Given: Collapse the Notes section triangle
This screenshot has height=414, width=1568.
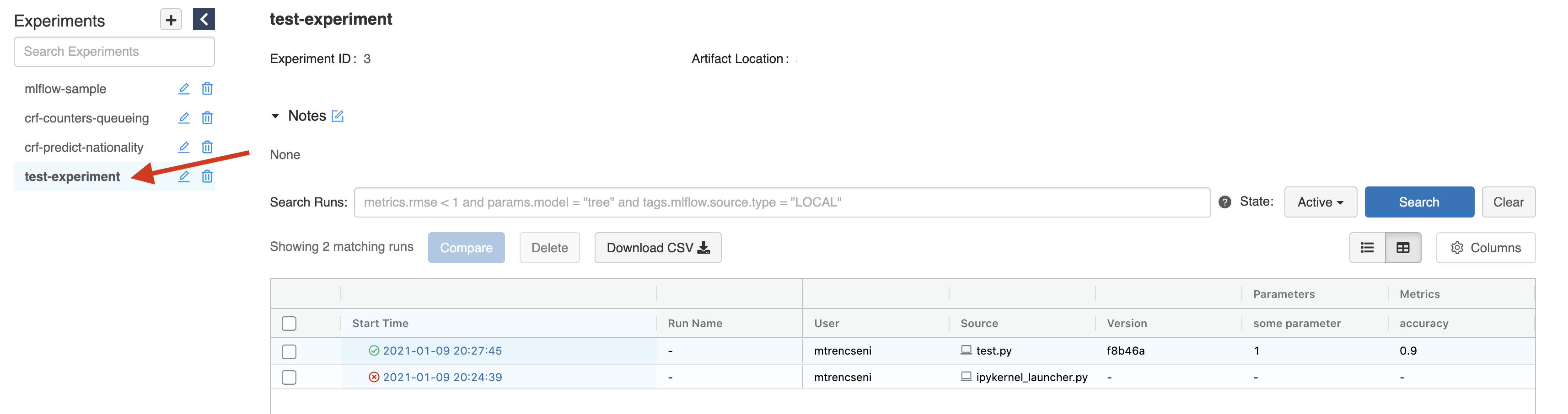Looking at the screenshot, I should point(275,116).
